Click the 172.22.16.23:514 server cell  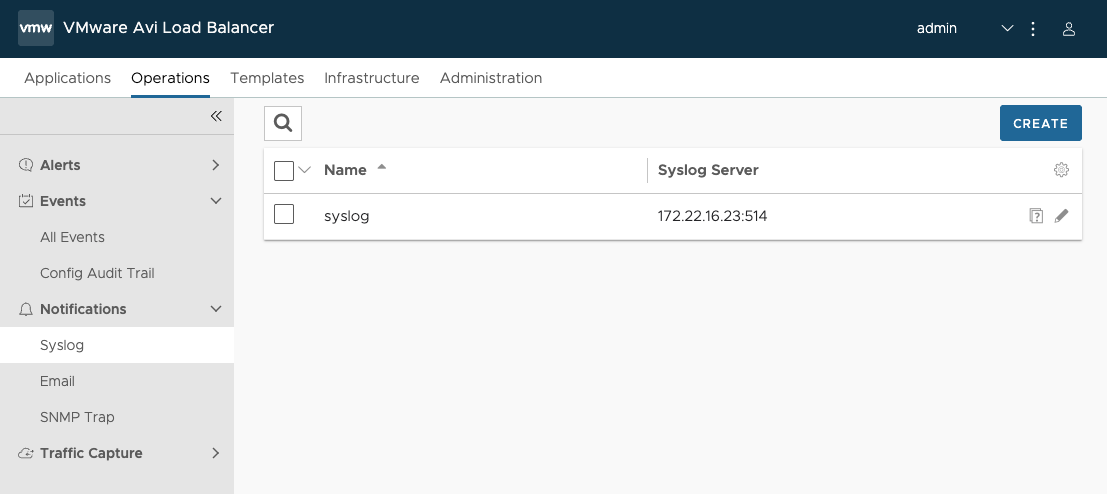(712, 216)
